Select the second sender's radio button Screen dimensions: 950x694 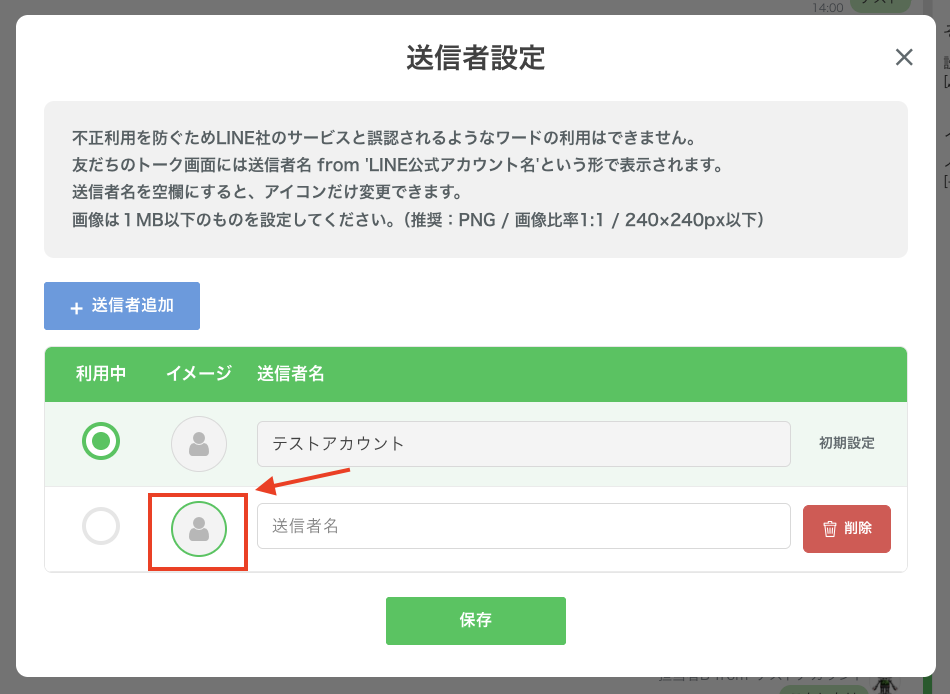(101, 526)
